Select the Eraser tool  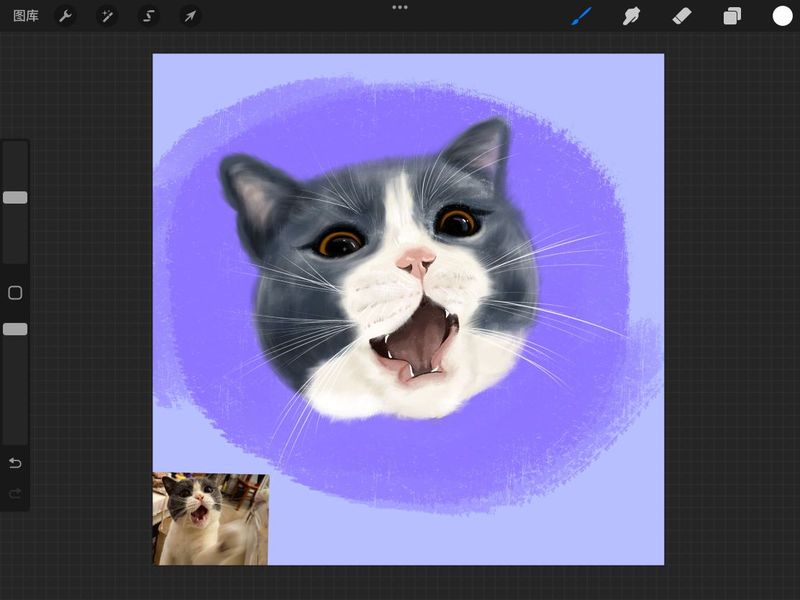682,16
